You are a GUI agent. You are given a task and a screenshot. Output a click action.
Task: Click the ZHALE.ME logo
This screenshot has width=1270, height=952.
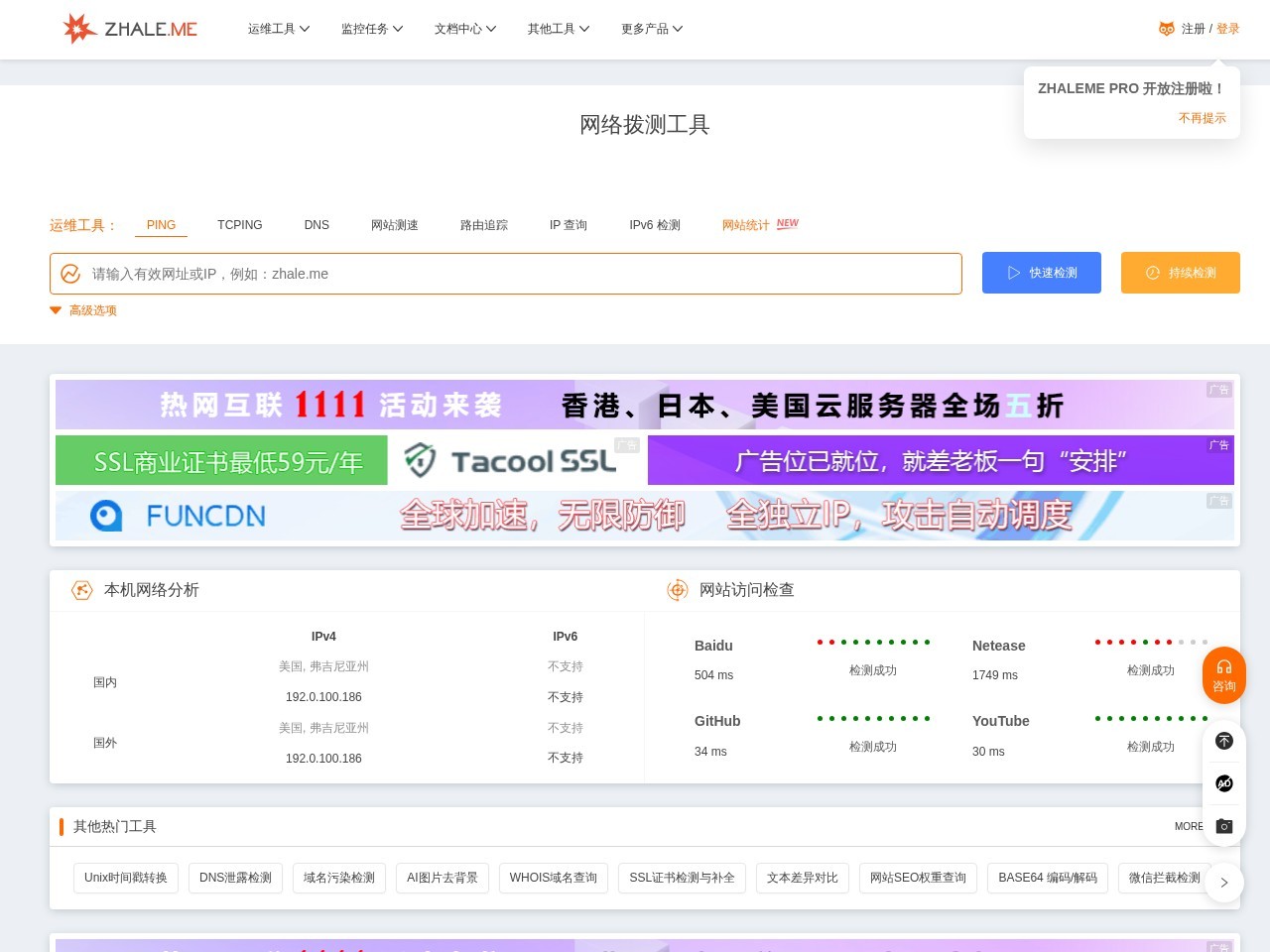point(128,28)
